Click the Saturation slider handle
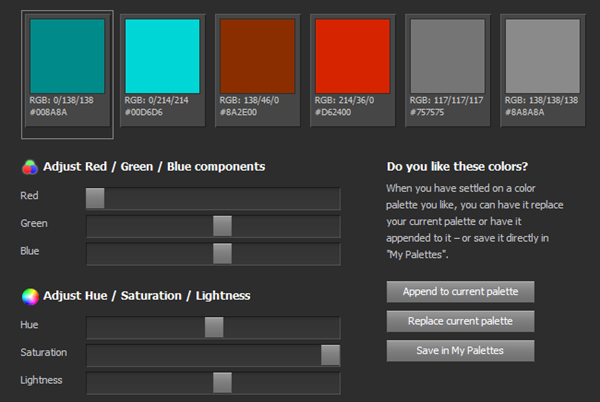Image resolution: width=600 pixels, height=402 pixels. [x=331, y=355]
